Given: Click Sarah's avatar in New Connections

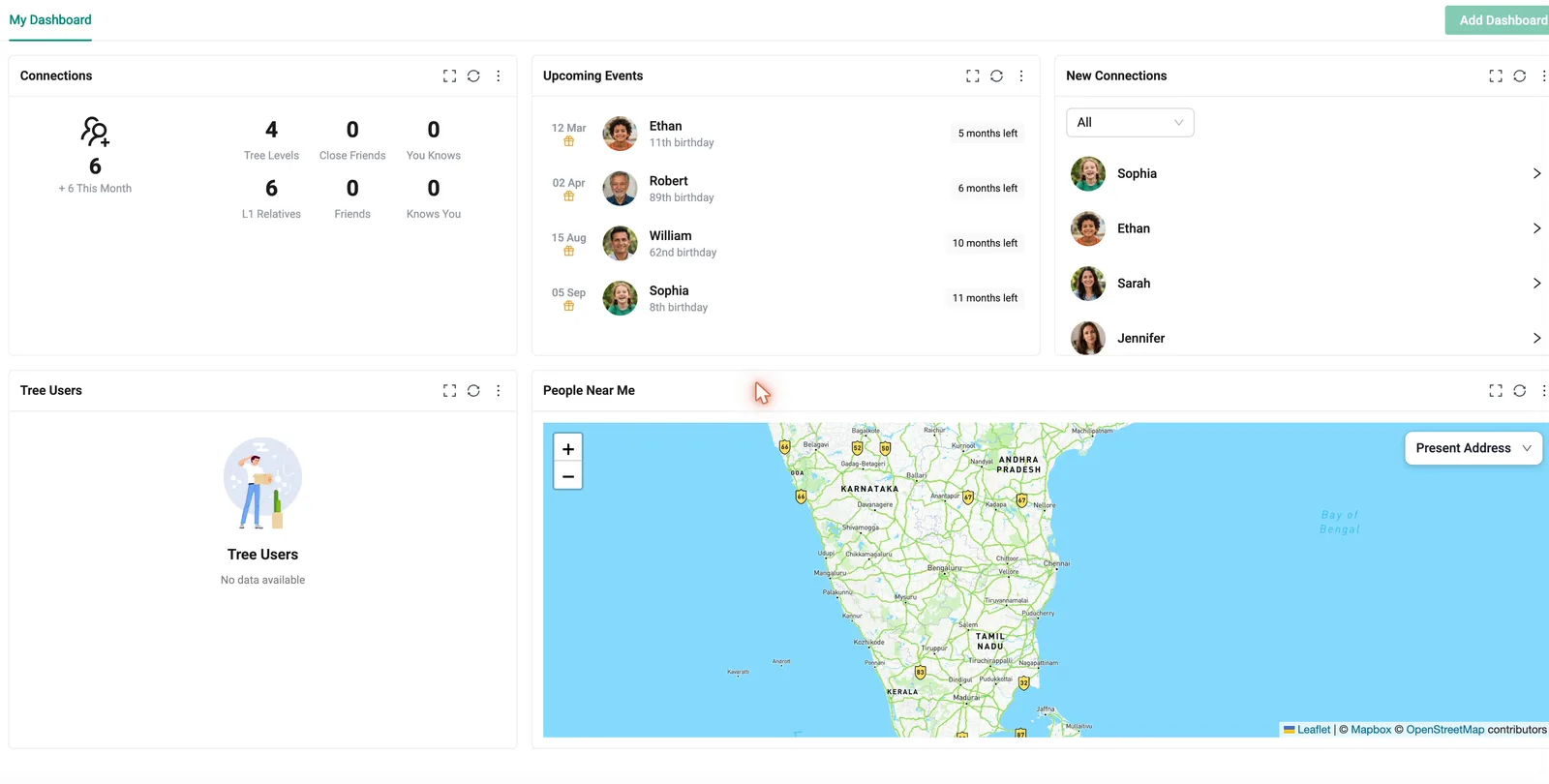Looking at the screenshot, I should click(1088, 284).
